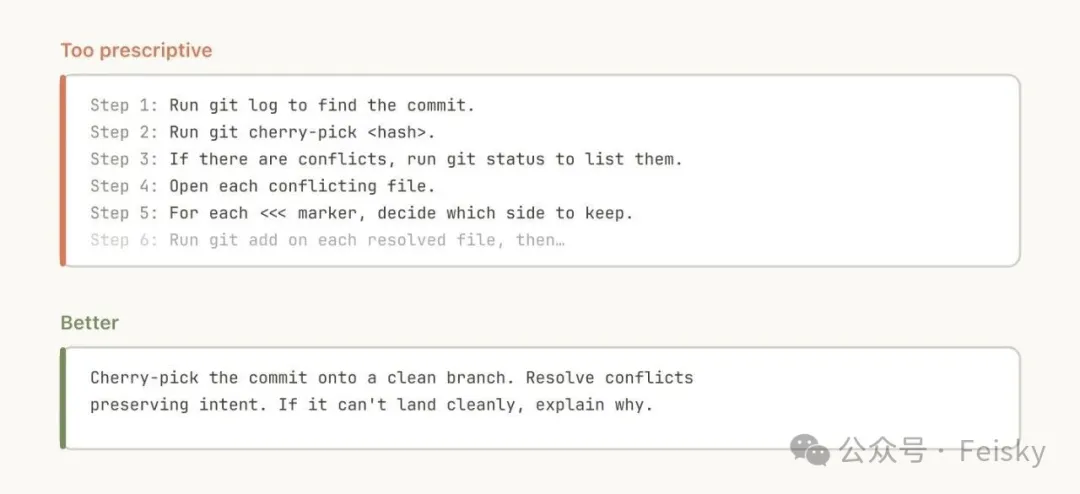The width and height of the screenshot is (1080, 494).
Task: Click the "explain why." ending text
Action: point(593,405)
